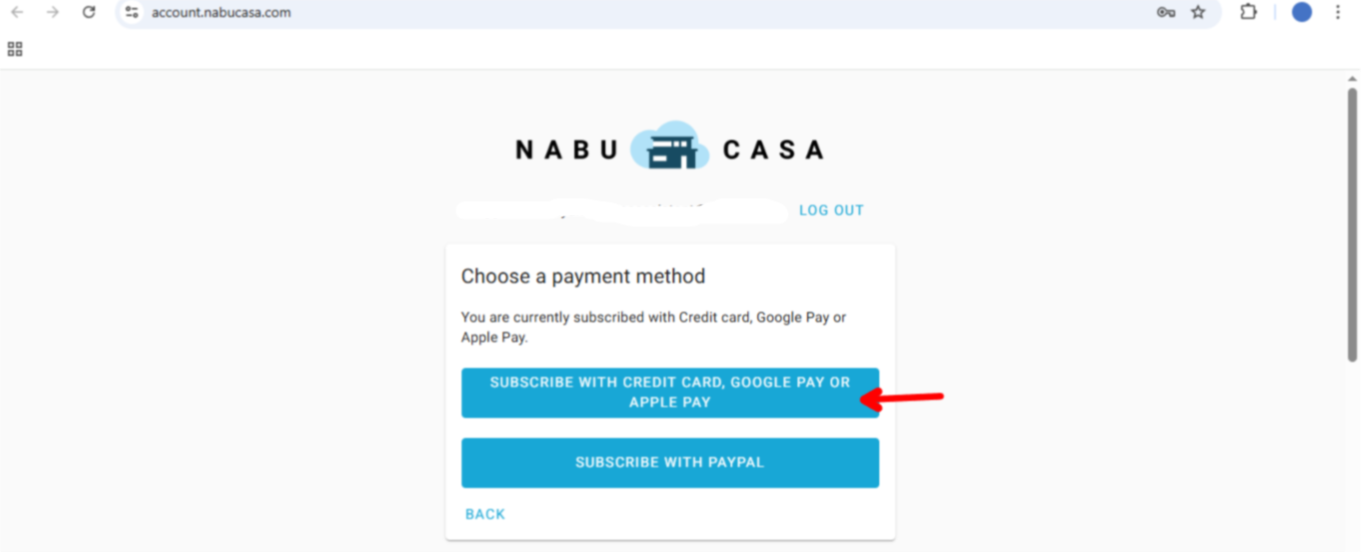Click the vertical scrollbar thumb

[x=1352, y=220]
